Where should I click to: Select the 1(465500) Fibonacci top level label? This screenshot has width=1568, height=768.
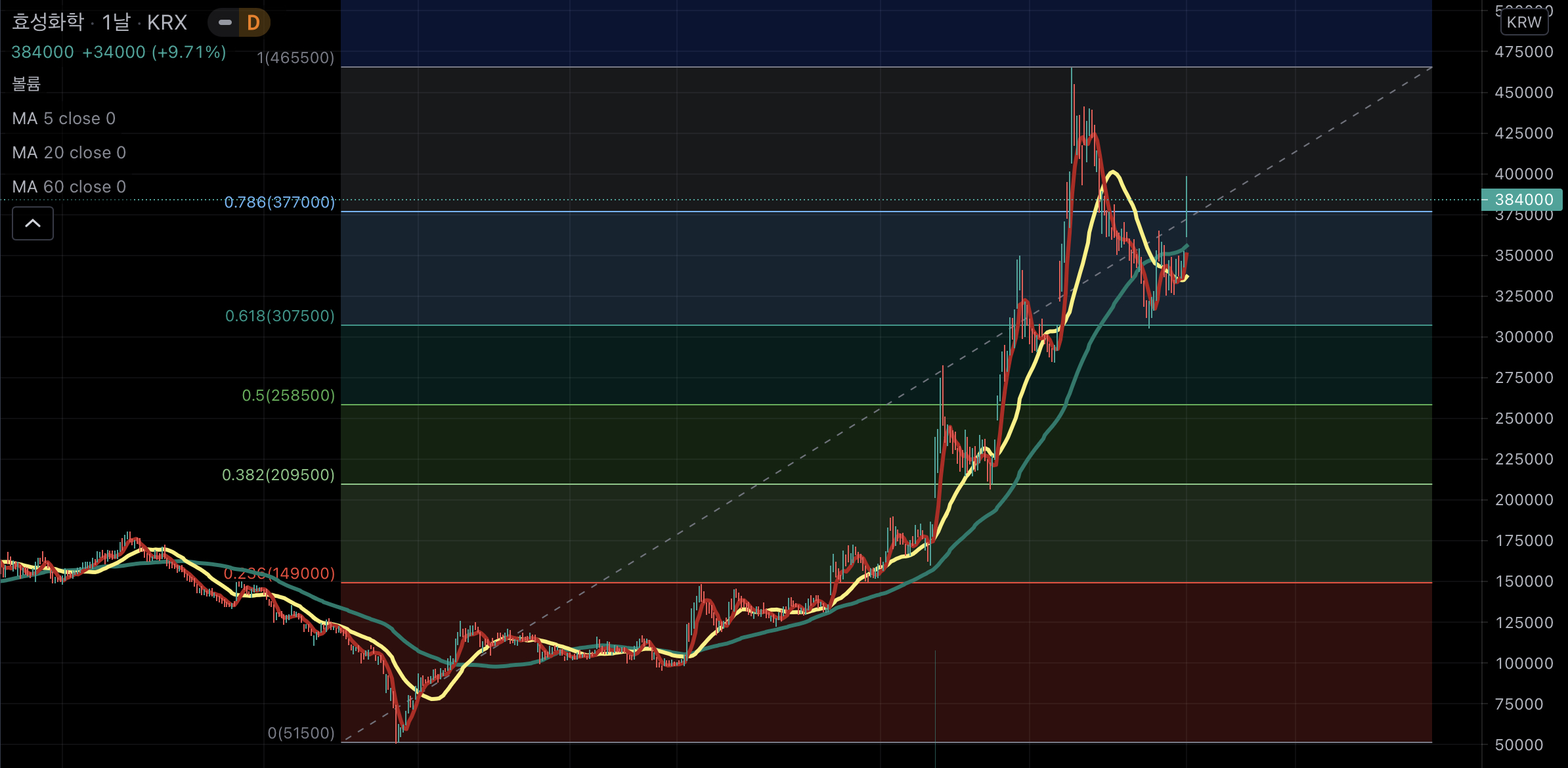[295, 58]
